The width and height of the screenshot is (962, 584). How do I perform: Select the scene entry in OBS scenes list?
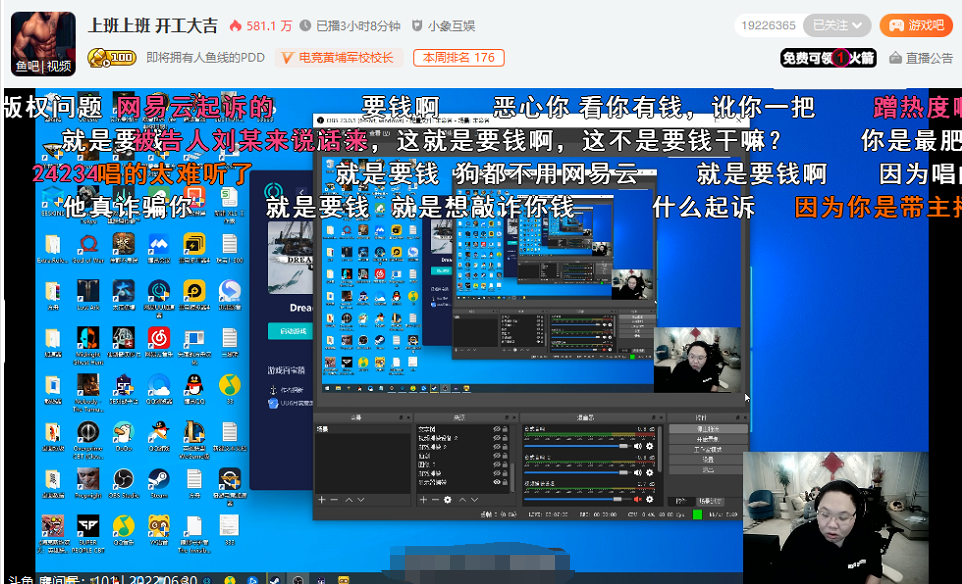(x=362, y=429)
